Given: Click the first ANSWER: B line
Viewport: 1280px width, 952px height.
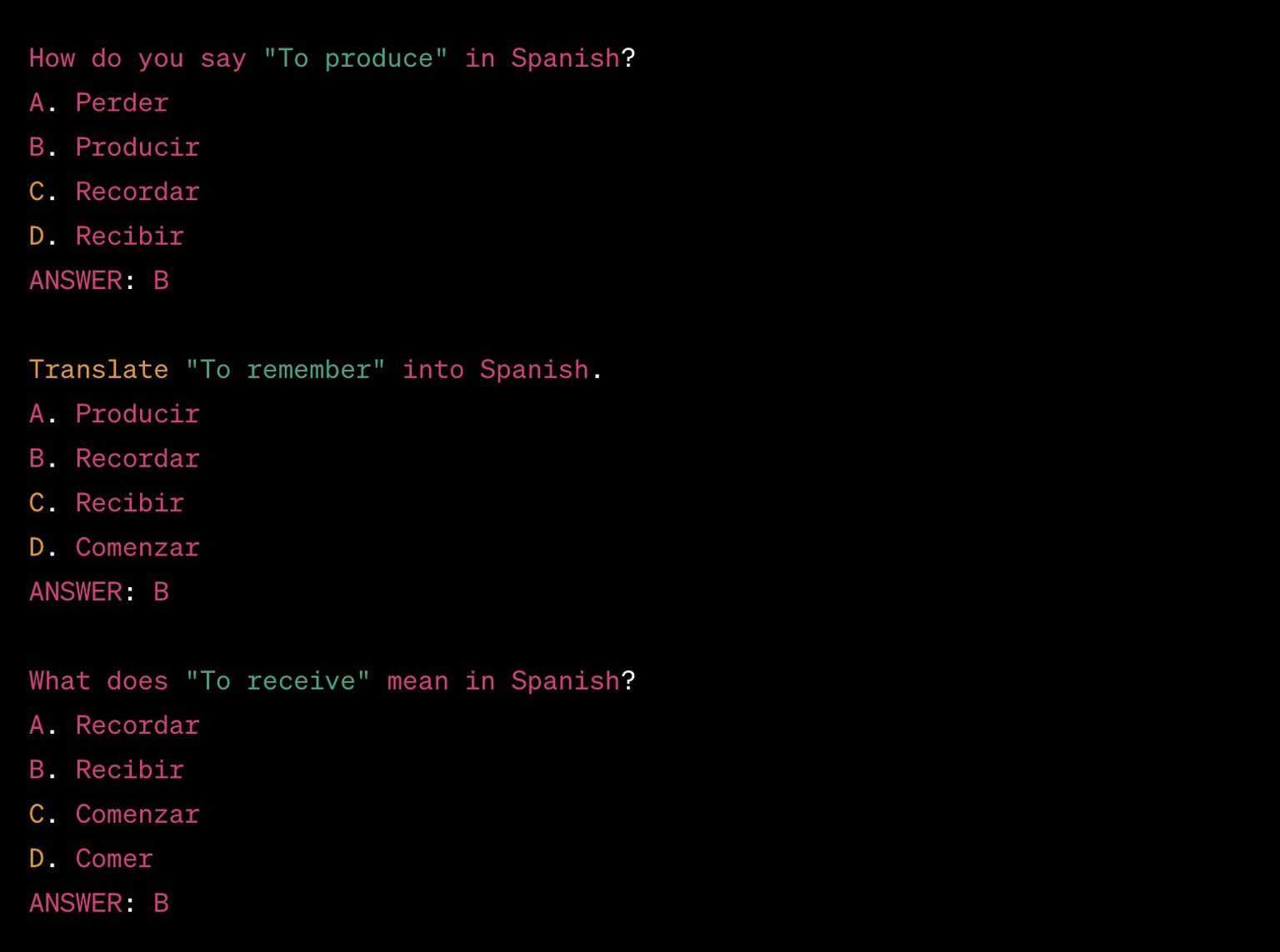Looking at the screenshot, I should coord(99,281).
